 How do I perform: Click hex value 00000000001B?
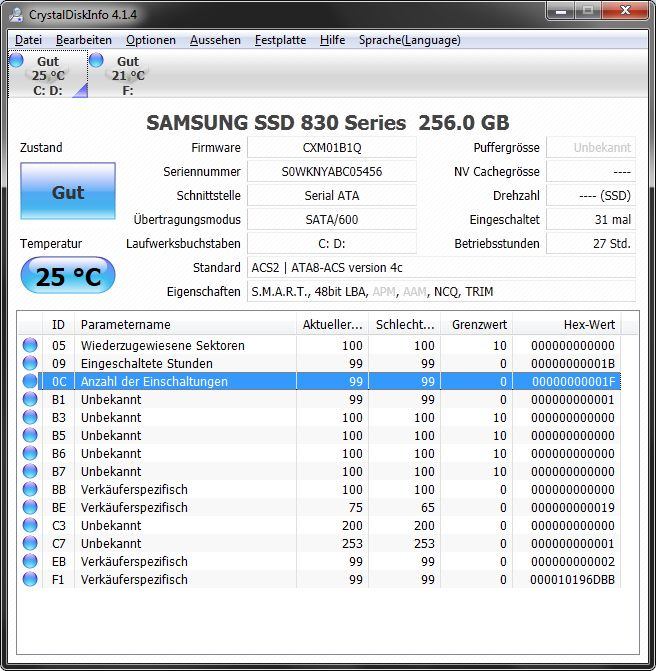573,364
